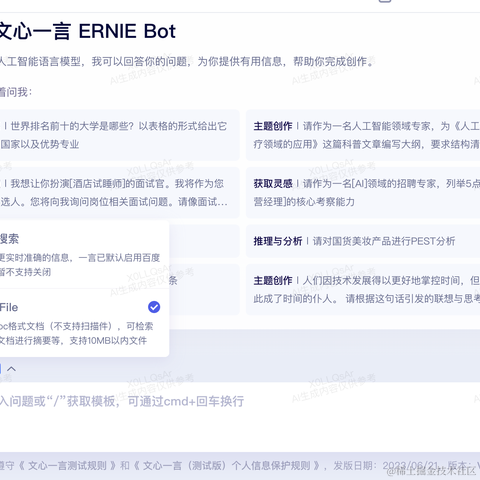Toggle the File plugin blue checkmark
480x480 pixels.
click(x=154, y=307)
